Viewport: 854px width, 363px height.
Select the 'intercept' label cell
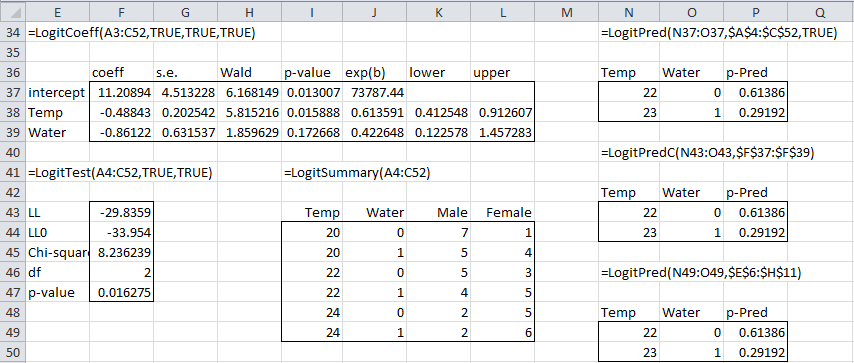pos(57,93)
